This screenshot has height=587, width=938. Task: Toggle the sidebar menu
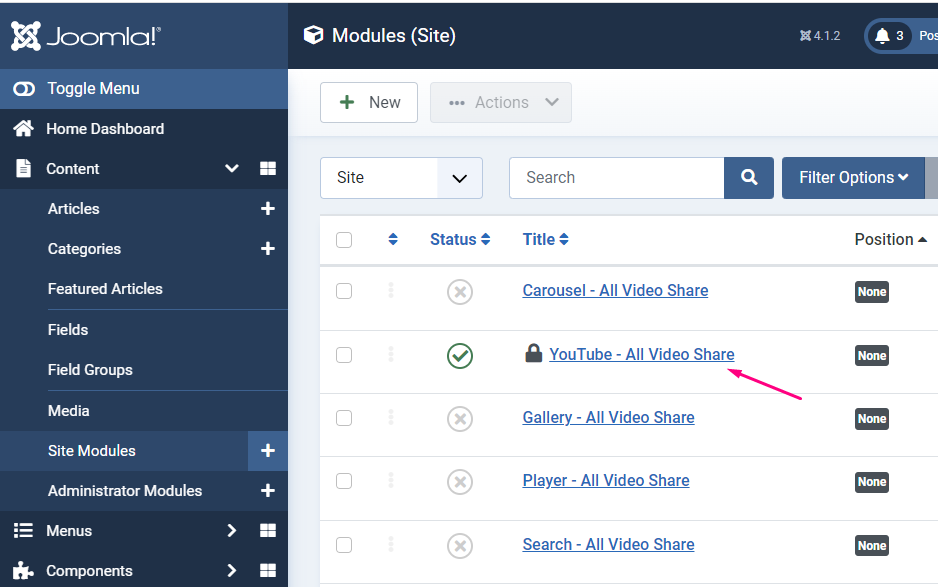click(144, 89)
